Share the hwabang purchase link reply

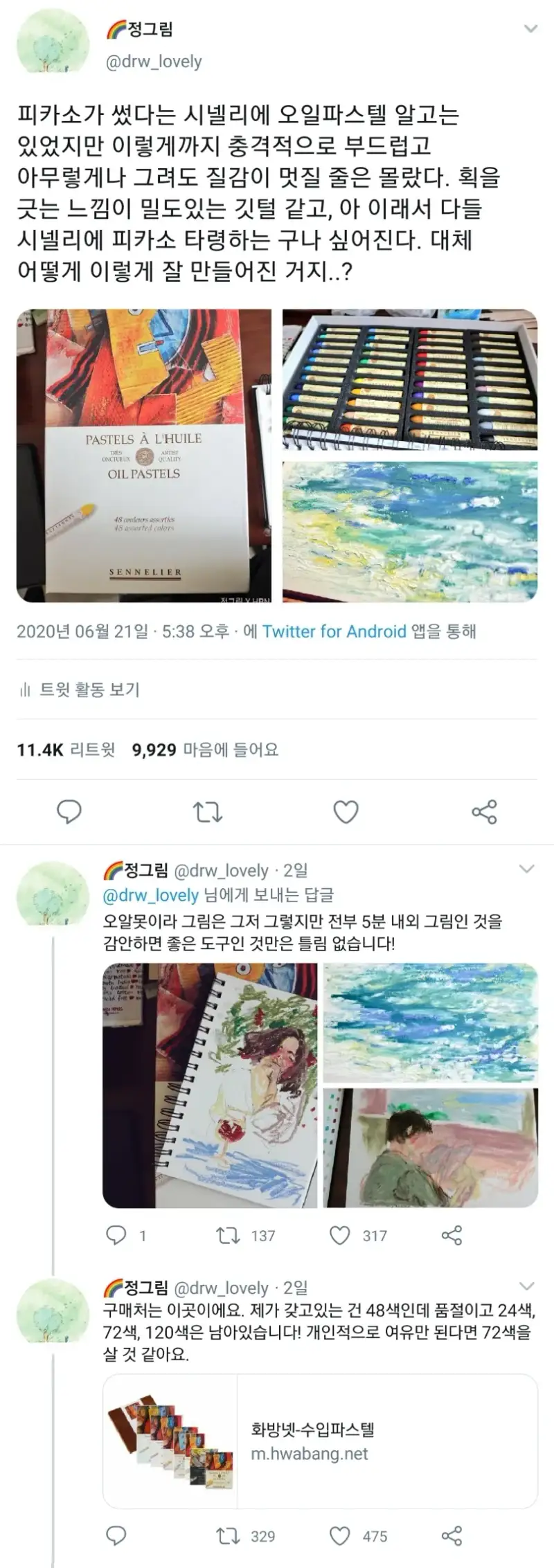coord(452,1536)
